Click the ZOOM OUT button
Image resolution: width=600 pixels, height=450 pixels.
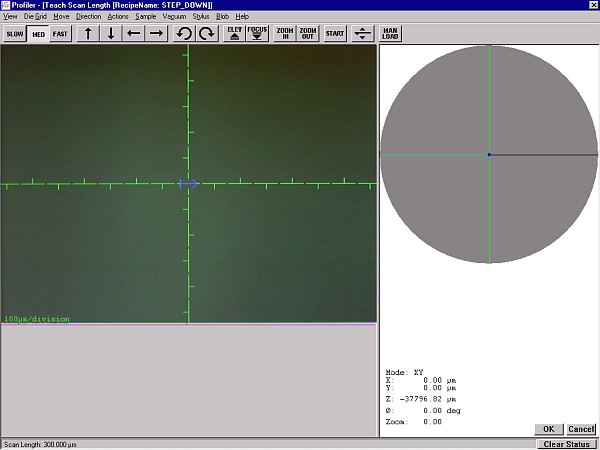308,34
